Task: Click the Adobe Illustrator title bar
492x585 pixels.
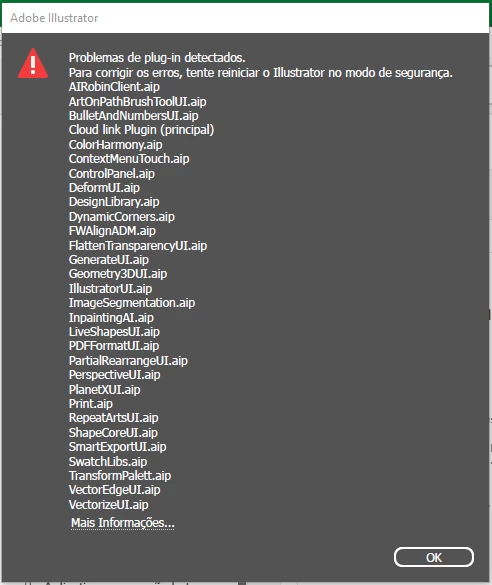Action: click(x=245, y=18)
